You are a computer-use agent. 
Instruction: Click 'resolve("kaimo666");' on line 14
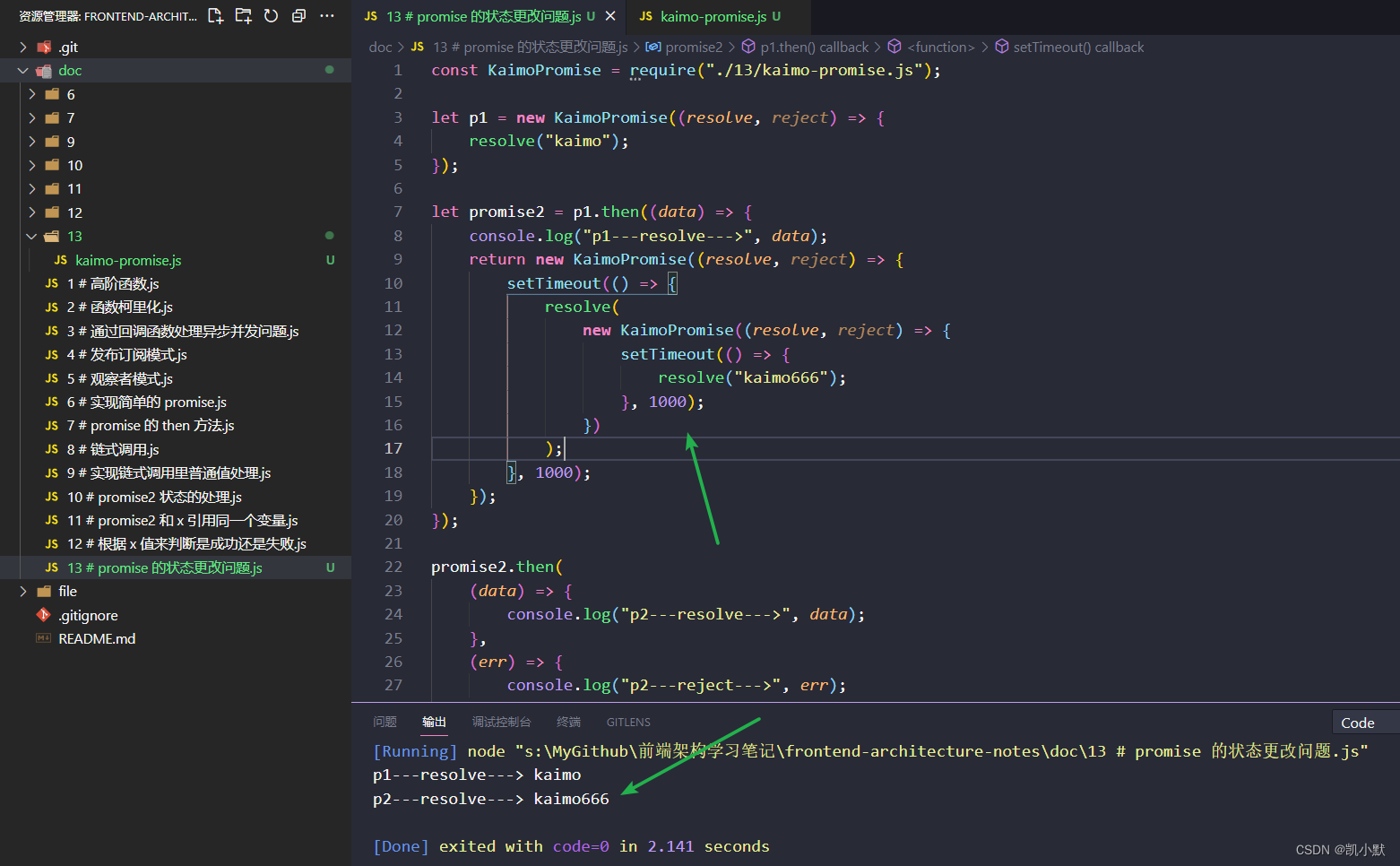(752, 377)
